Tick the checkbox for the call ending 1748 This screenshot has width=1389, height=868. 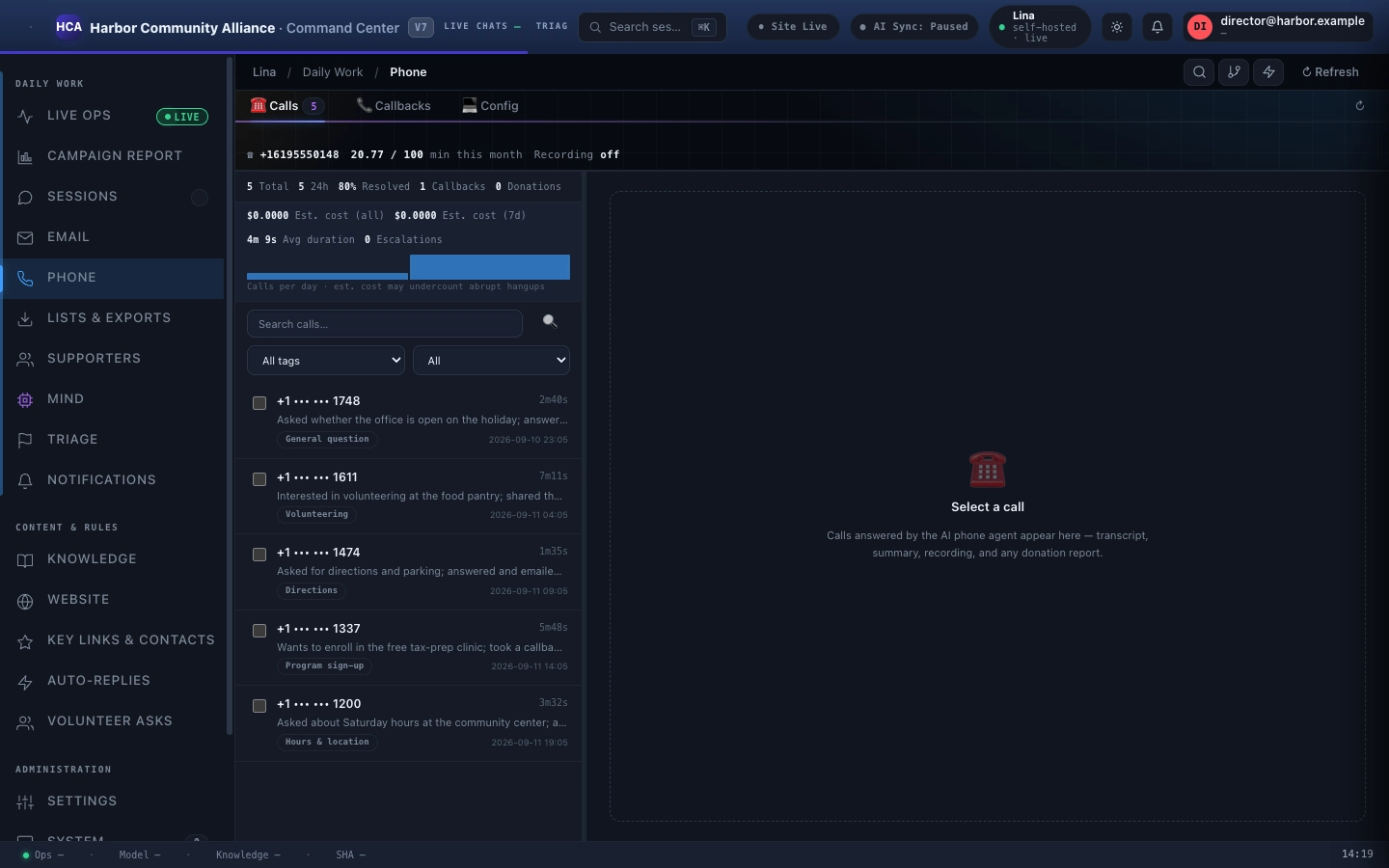click(259, 403)
